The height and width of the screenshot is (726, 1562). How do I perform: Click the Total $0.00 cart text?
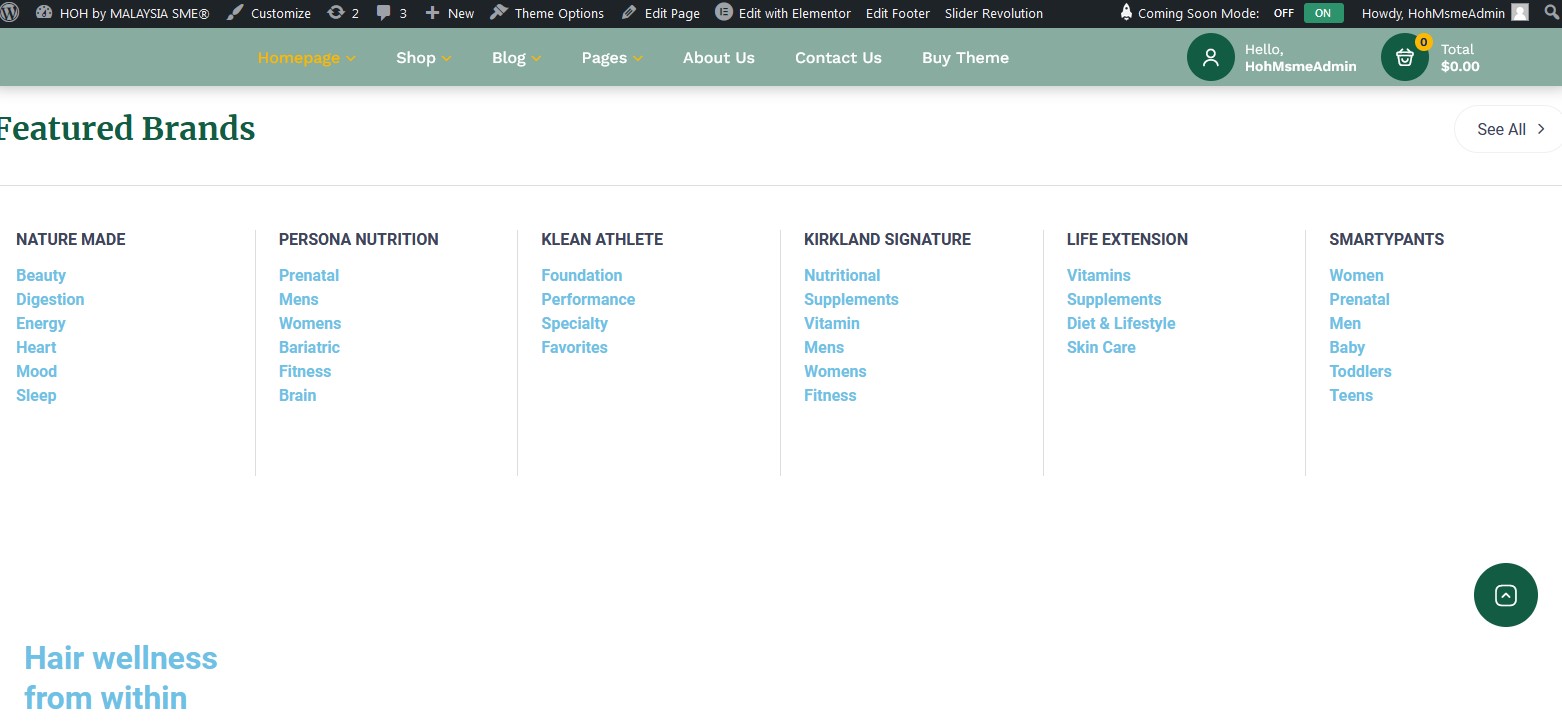point(1460,57)
